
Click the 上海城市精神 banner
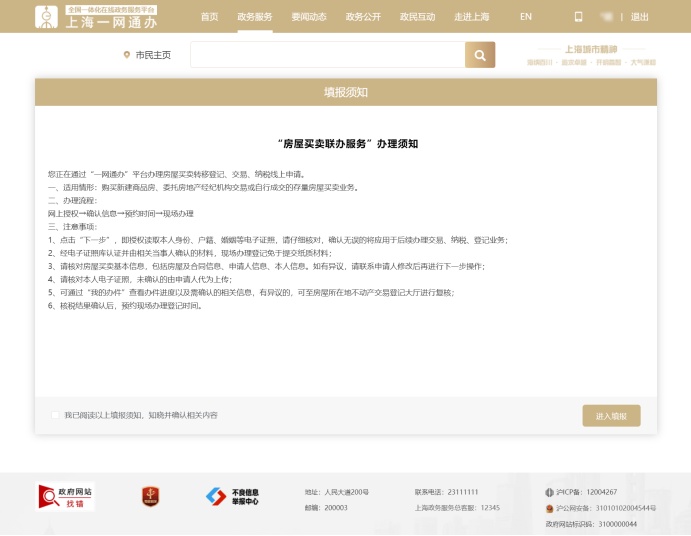tap(591, 55)
